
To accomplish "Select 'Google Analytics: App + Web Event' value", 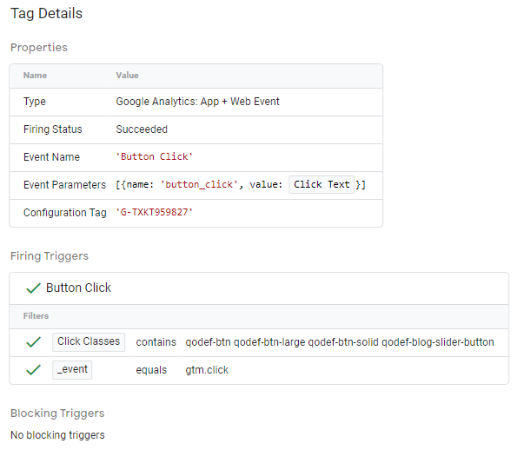I will (198, 101).
